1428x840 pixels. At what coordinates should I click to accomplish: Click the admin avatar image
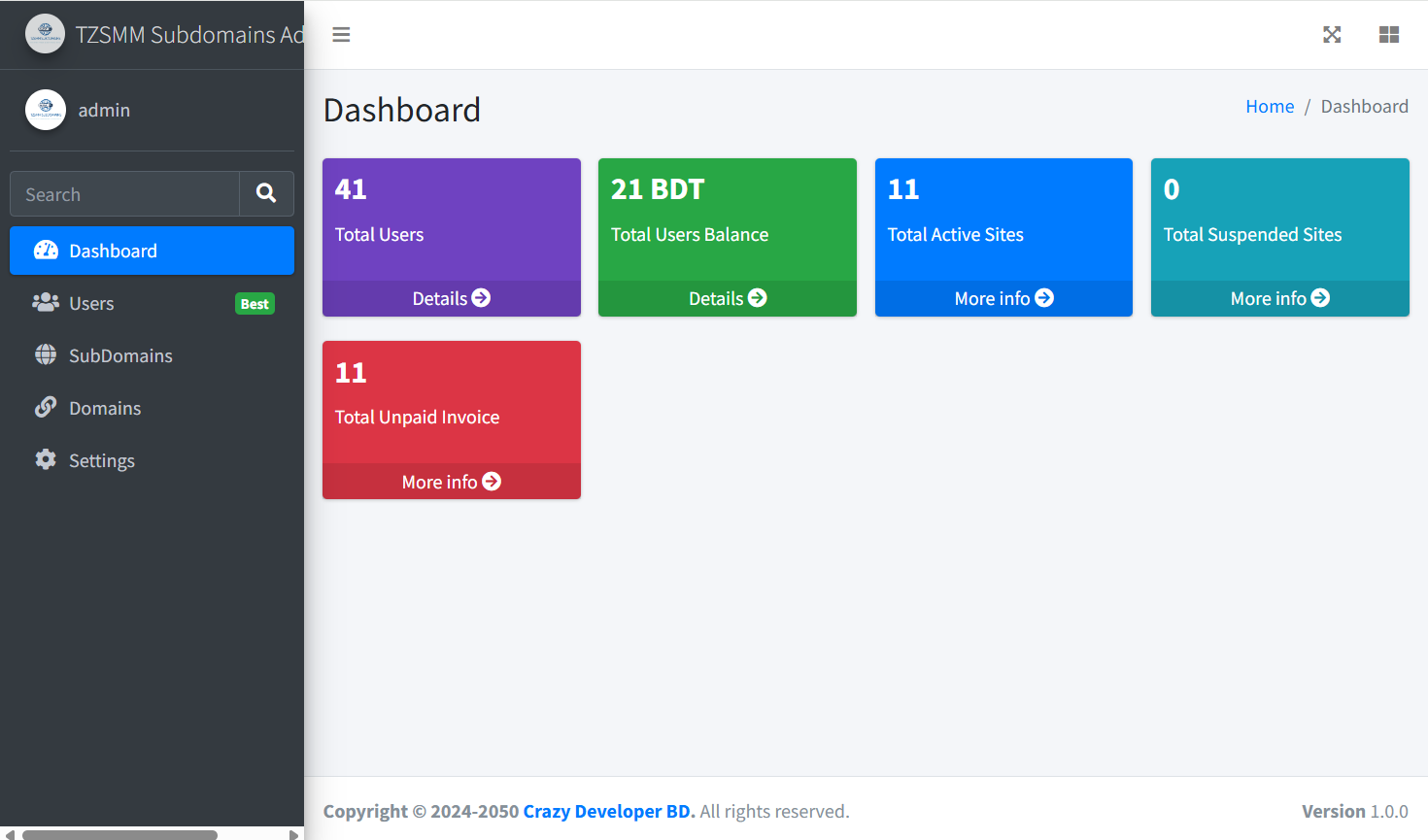pos(45,110)
